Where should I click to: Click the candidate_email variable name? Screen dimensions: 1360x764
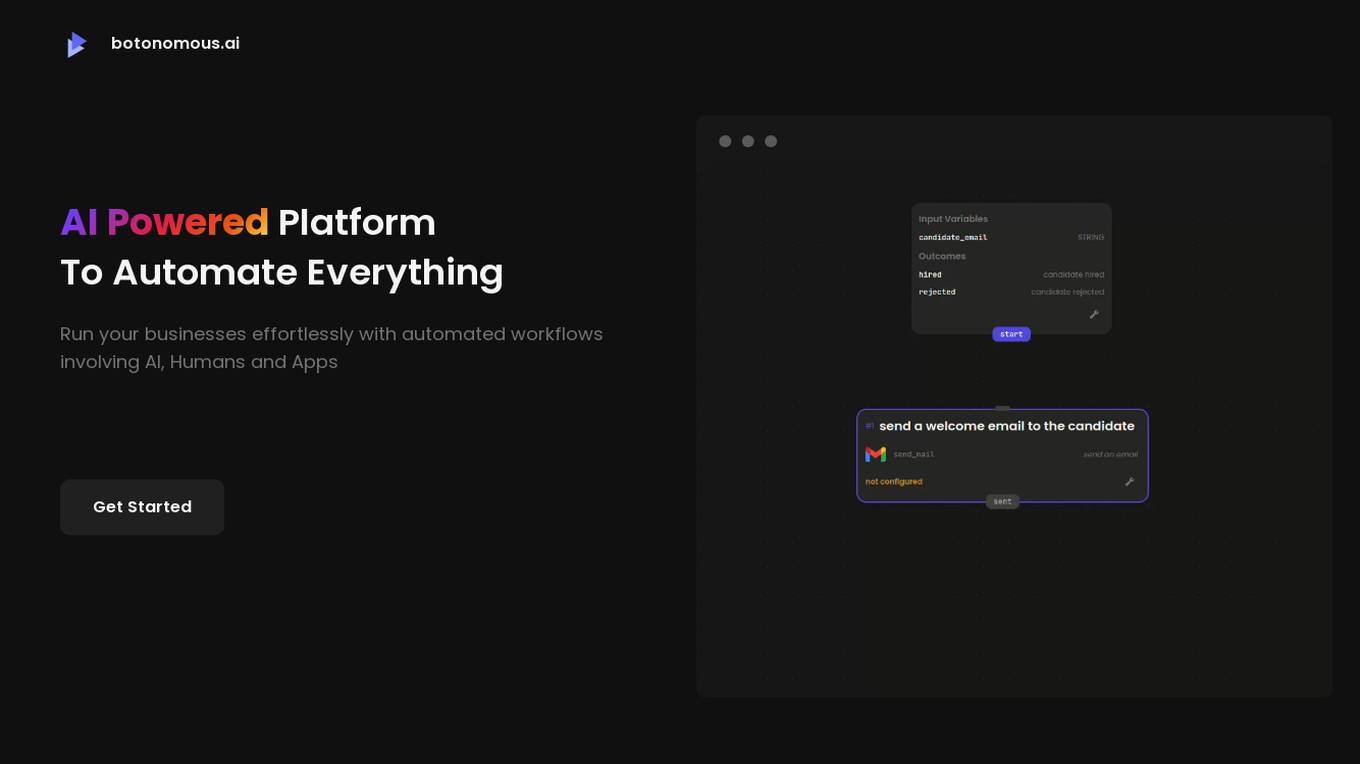[953, 237]
